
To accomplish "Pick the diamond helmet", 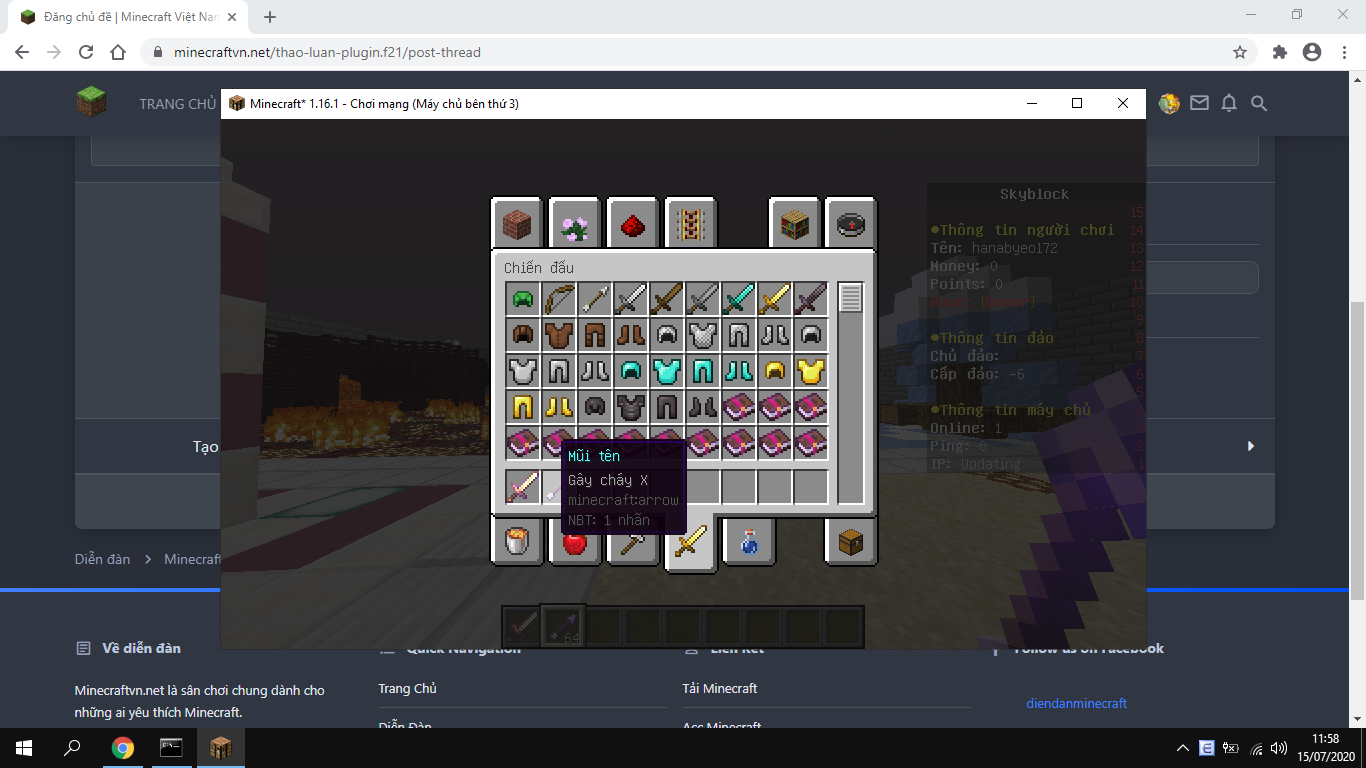I will coord(631,371).
